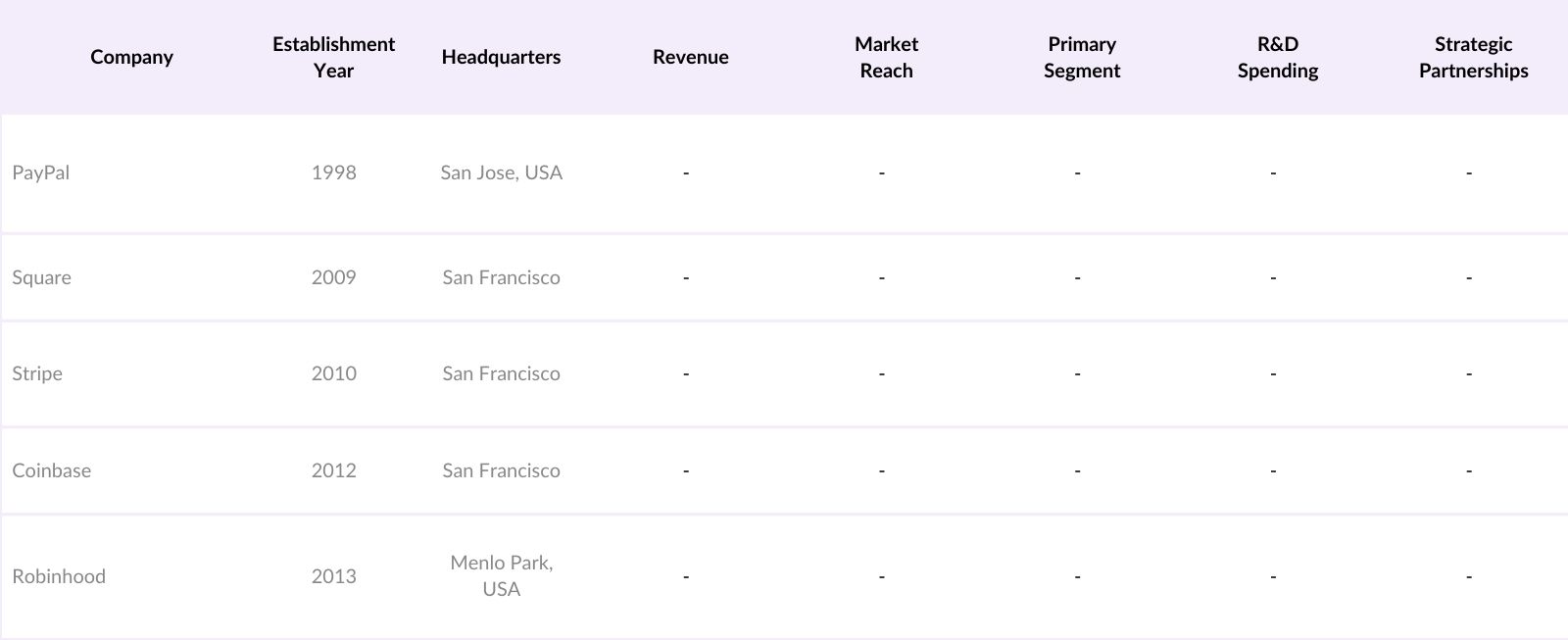Select Robinhood's empty Strategic Partnerships cell
The image size is (1568, 640).
click(1469, 576)
